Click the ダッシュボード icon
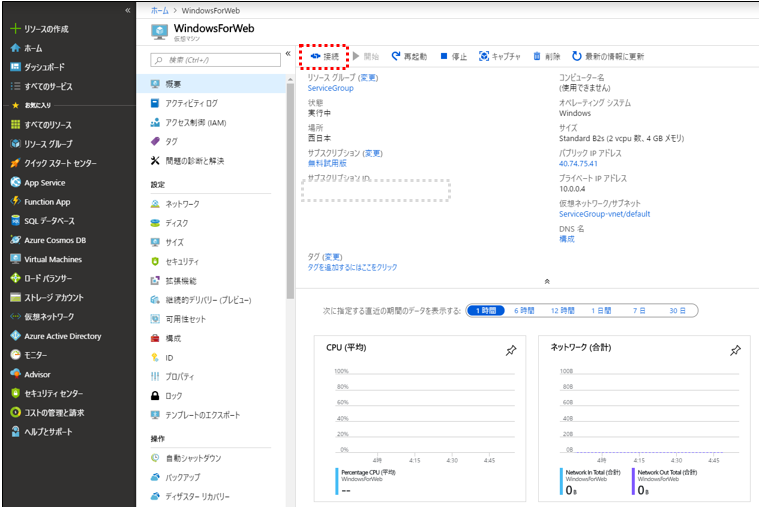Viewport: 759px width, 507px height. tap(15, 67)
